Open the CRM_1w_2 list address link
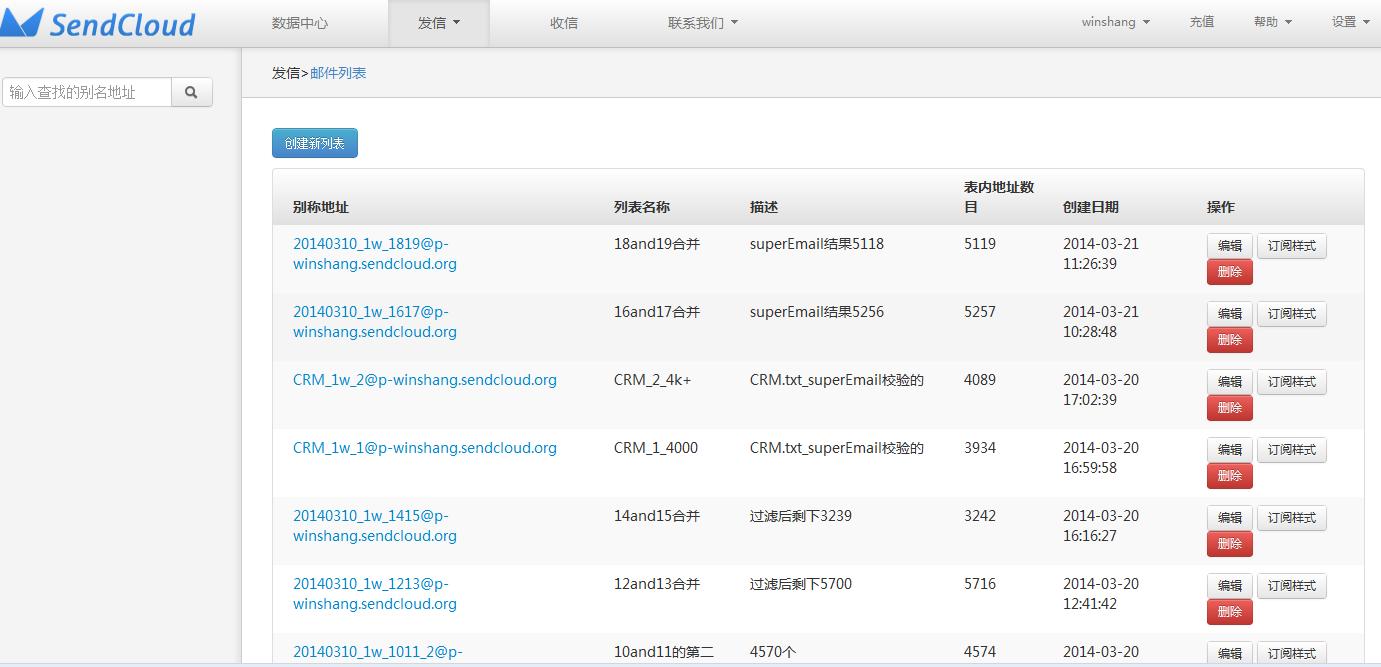 pos(425,380)
